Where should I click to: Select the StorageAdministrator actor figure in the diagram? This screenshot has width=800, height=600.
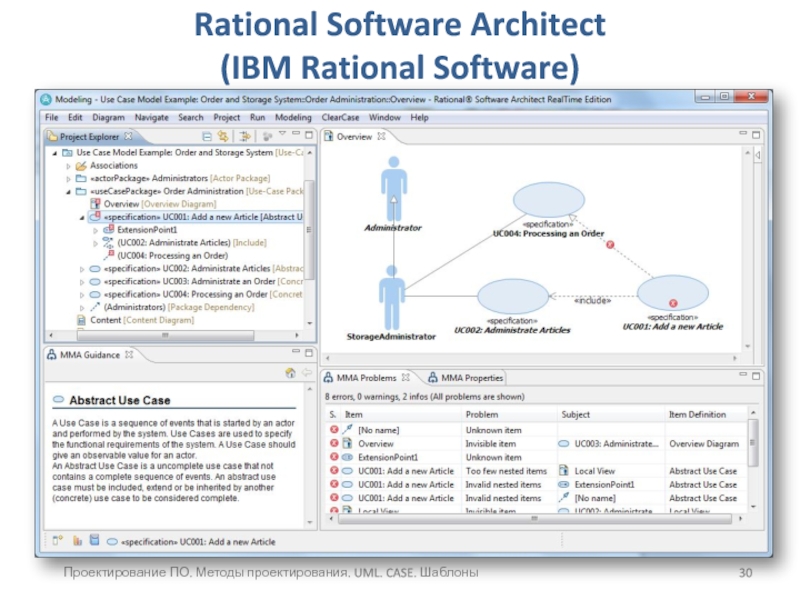[392, 297]
